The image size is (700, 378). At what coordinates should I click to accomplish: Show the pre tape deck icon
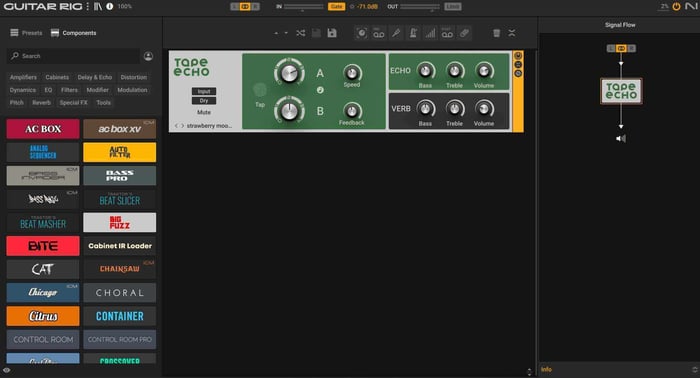click(x=379, y=33)
